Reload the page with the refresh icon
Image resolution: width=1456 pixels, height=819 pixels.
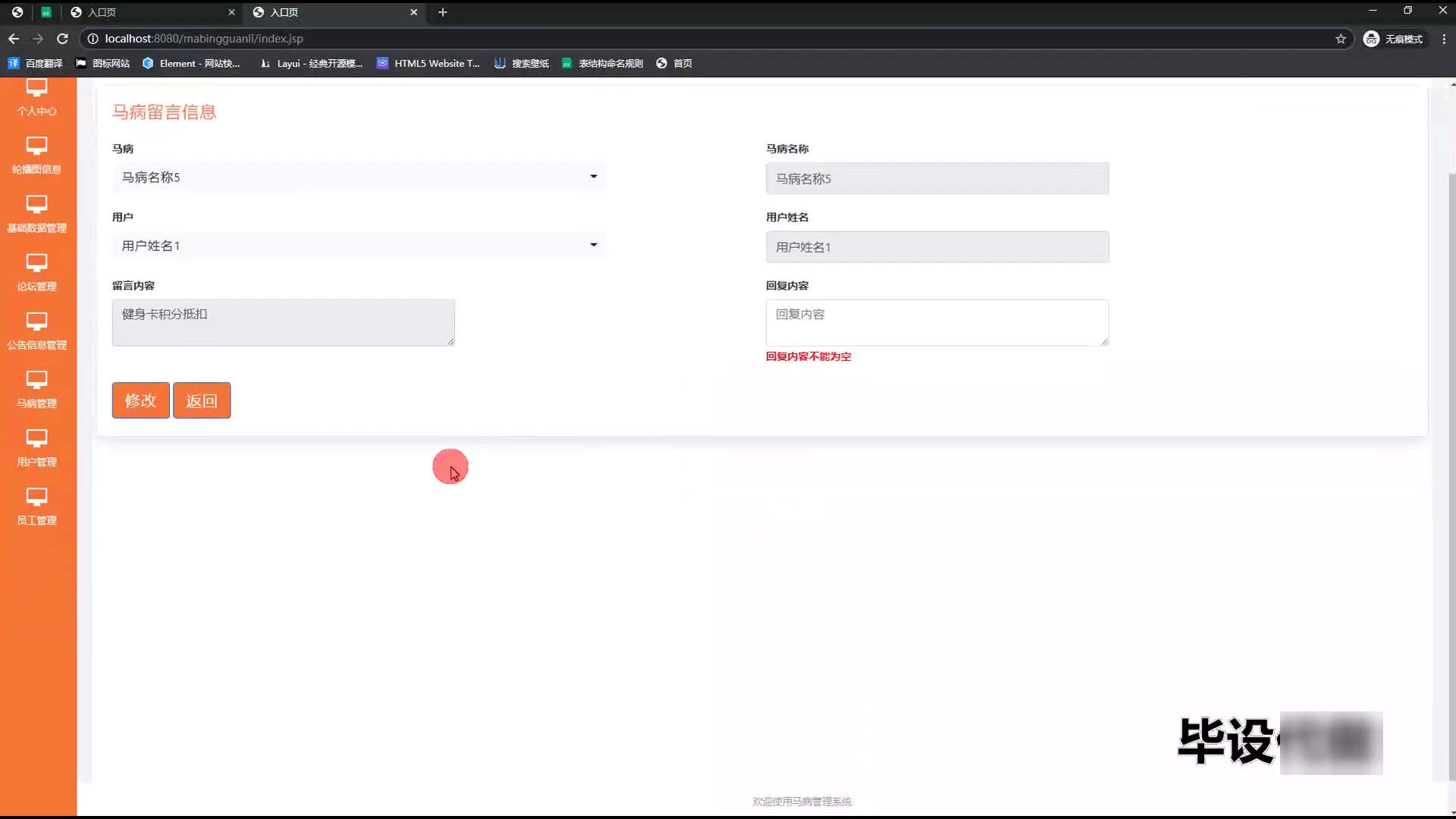(63, 39)
